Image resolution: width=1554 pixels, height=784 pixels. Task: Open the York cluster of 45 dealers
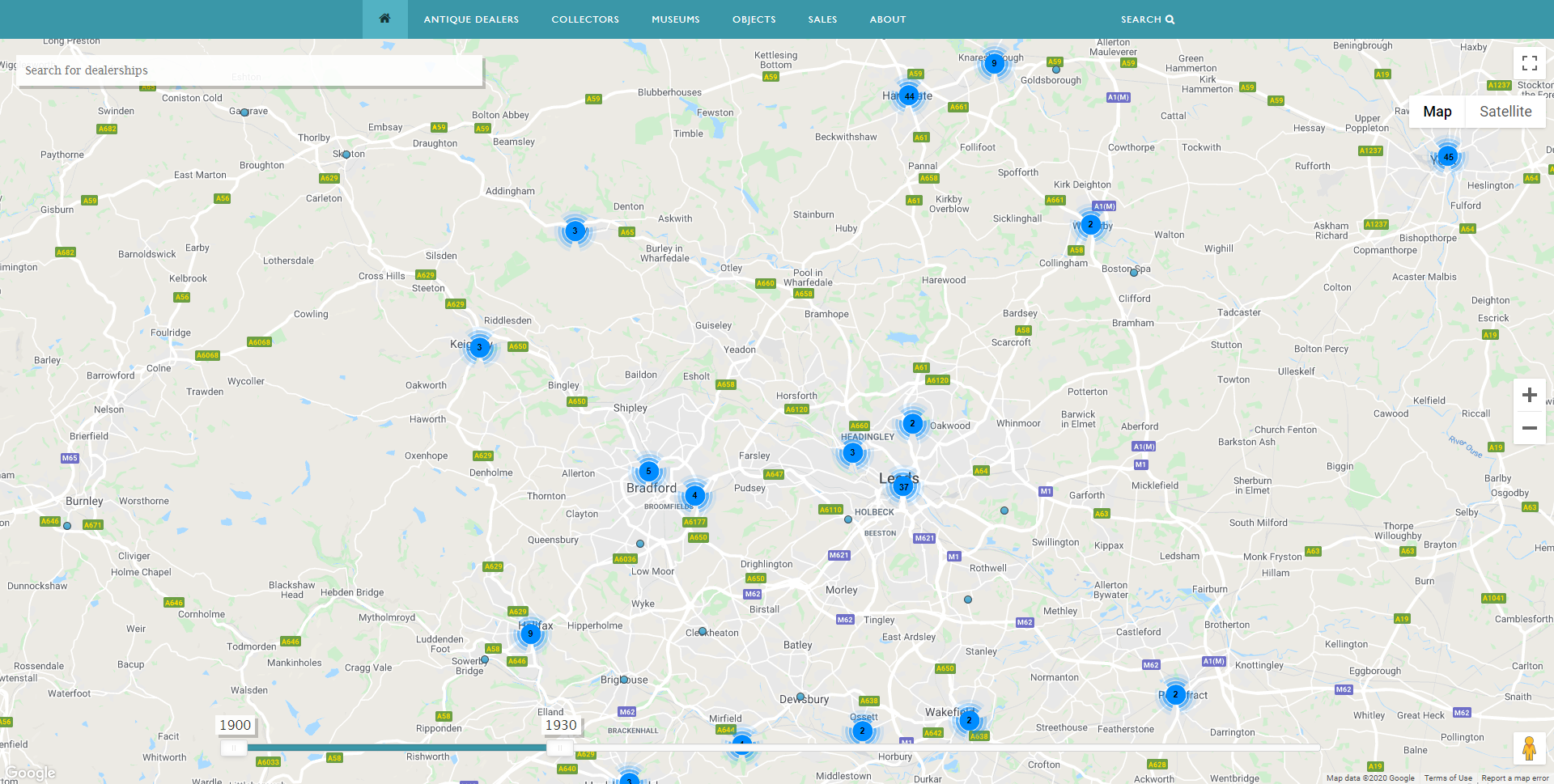[1448, 157]
